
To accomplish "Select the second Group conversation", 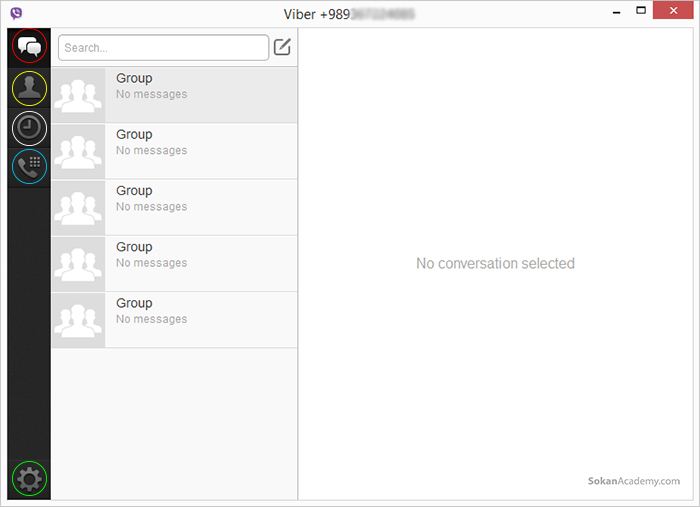I will pyautogui.click(x=175, y=151).
